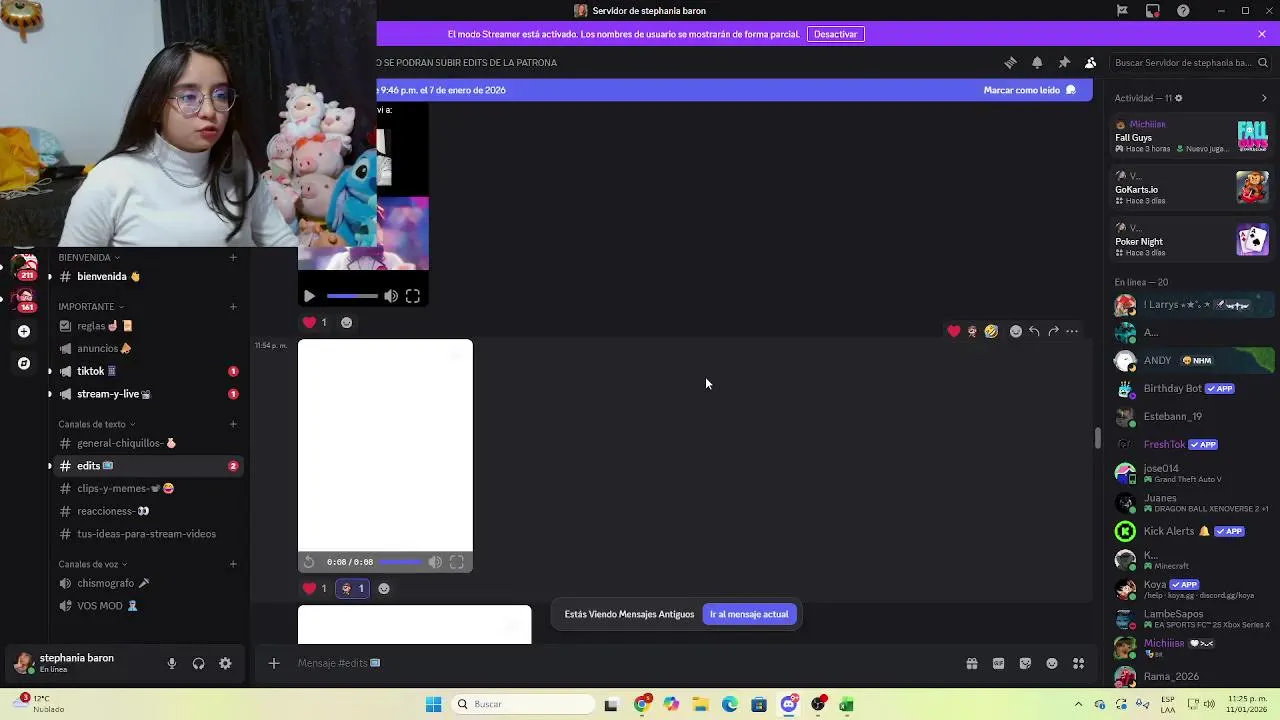Fullscreen the 0:08 video attachment
Viewport: 1280px width, 720px height.
[457, 562]
